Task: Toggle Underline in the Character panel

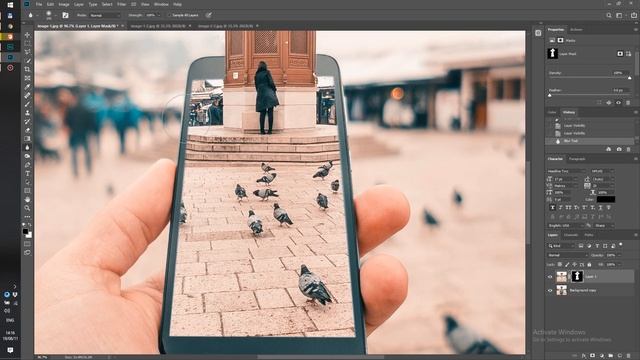Action: [x=600, y=208]
